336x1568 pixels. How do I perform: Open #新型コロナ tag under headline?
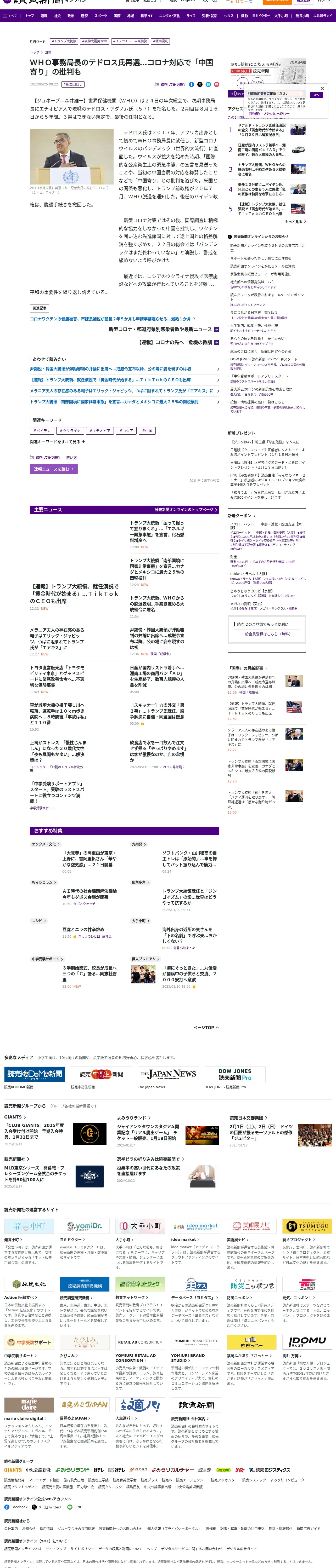[74, 85]
